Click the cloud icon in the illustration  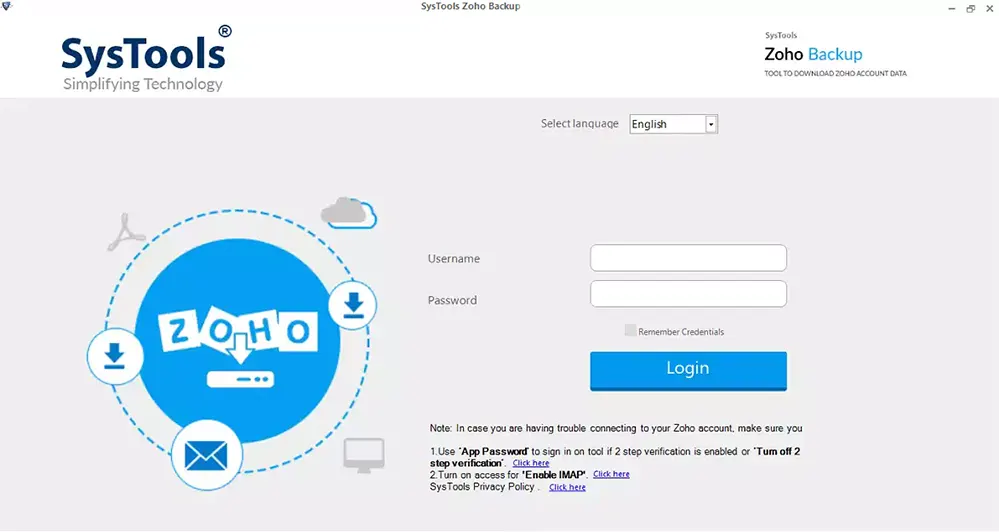tap(349, 213)
